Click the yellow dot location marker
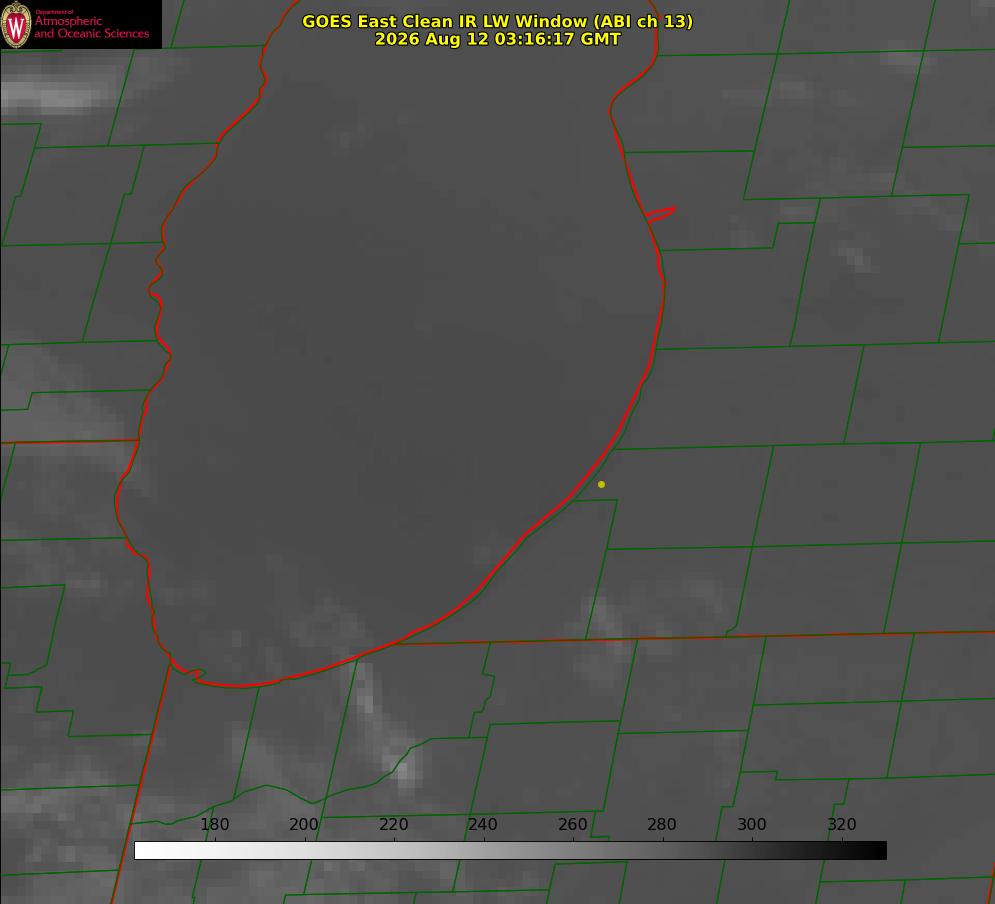995x904 pixels. point(601,484)
